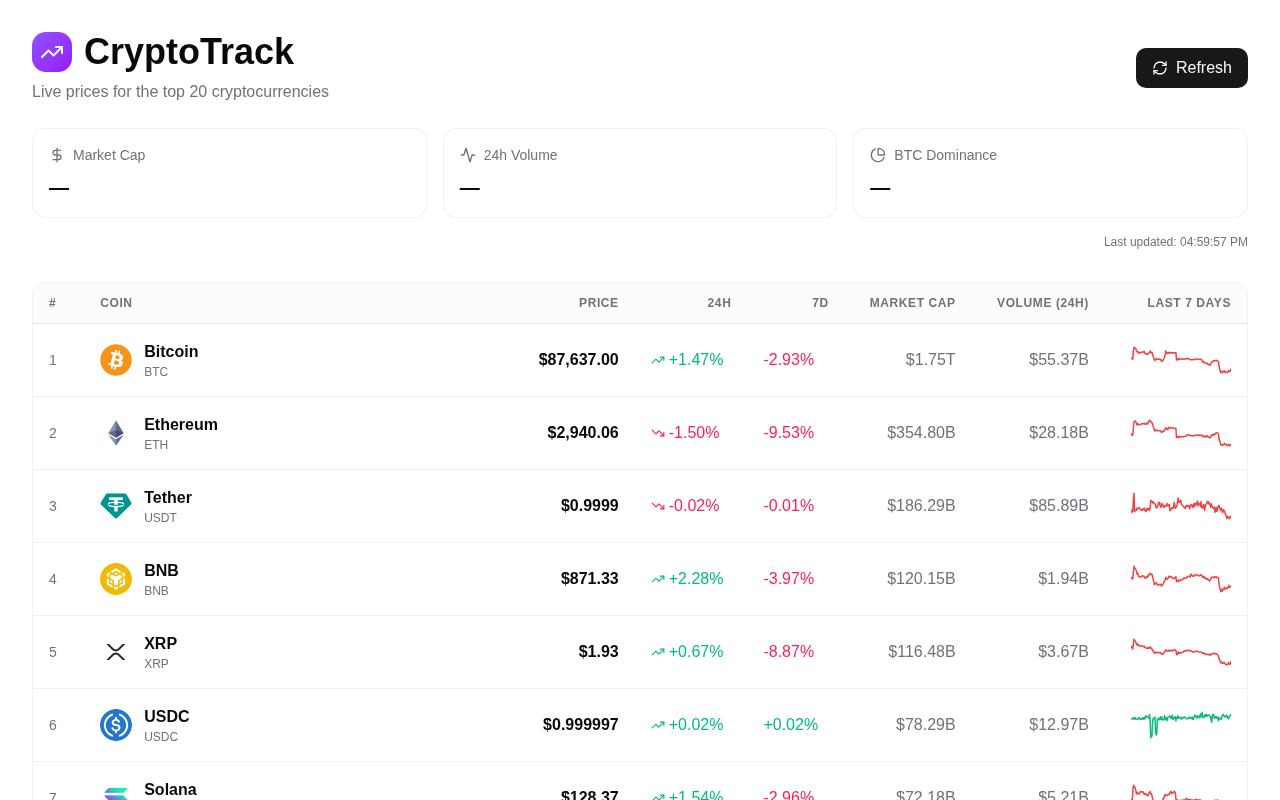Click the 24h Volume activity icon
The width and height of the screenshot is (1280, 800).
point(467,155)
